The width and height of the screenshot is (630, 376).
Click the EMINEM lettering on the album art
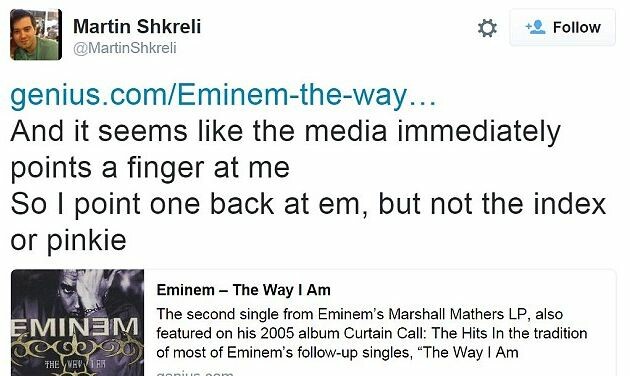[x=75, y=328]
